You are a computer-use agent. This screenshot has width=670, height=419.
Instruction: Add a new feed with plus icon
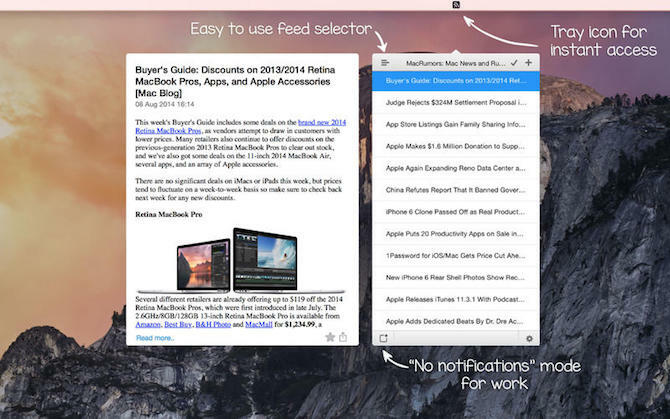(x=529, y=63)
